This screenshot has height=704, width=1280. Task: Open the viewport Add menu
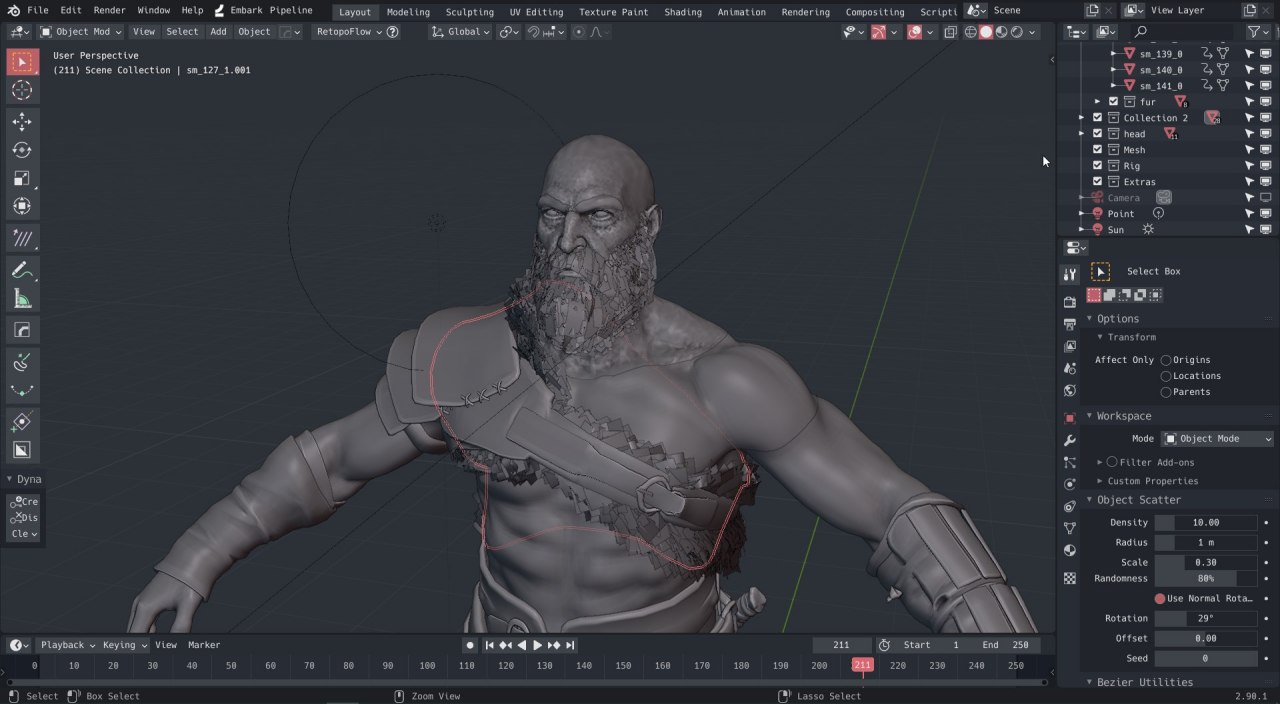pos(218,32)
